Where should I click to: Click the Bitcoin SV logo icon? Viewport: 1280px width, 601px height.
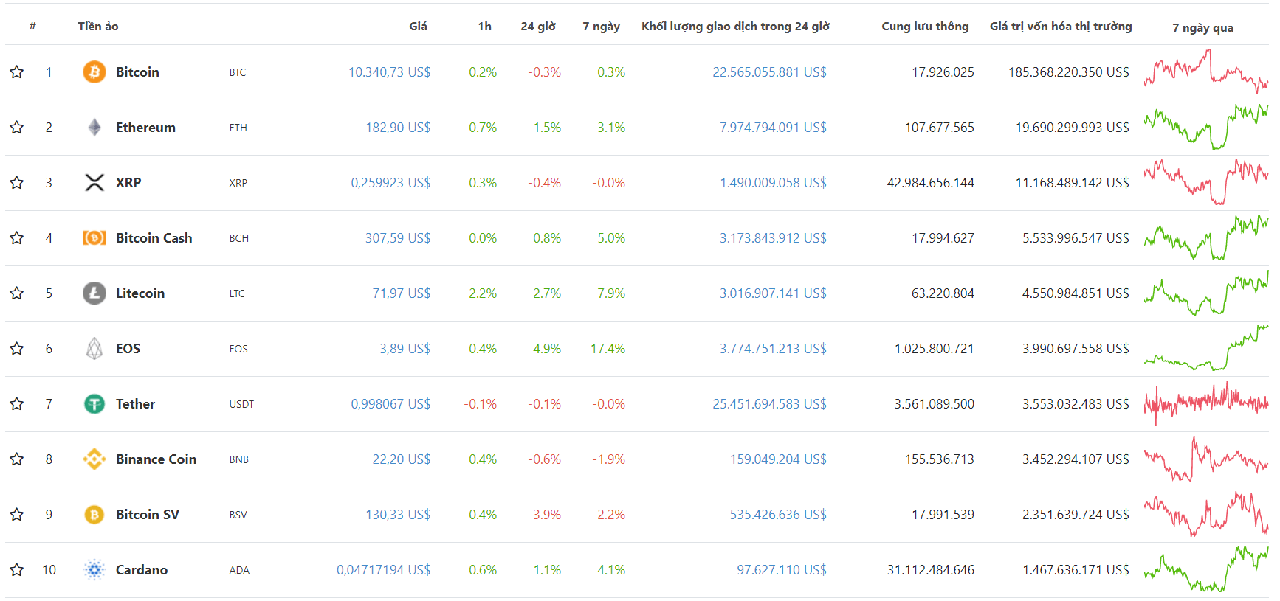tap(94, 514)
